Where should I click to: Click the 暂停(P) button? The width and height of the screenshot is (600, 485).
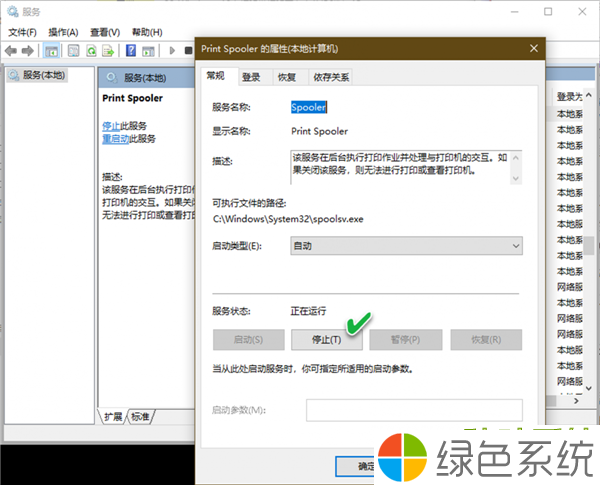pos(406,340)
